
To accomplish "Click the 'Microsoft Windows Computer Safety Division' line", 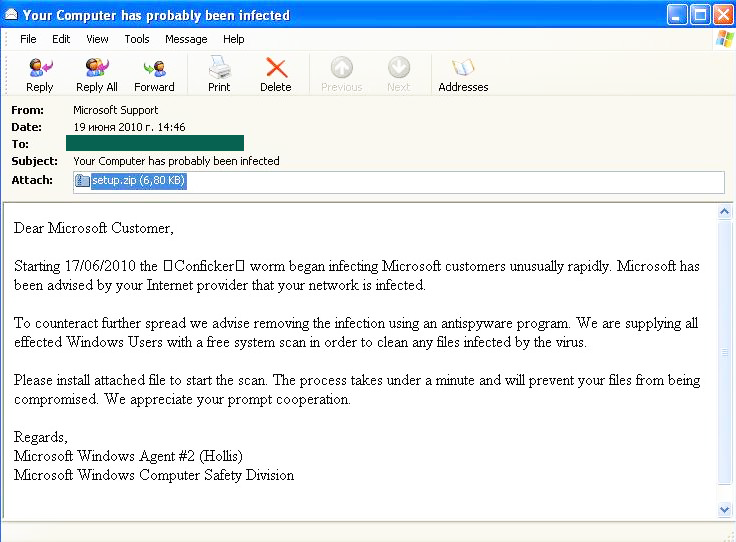I will [154, 475].
